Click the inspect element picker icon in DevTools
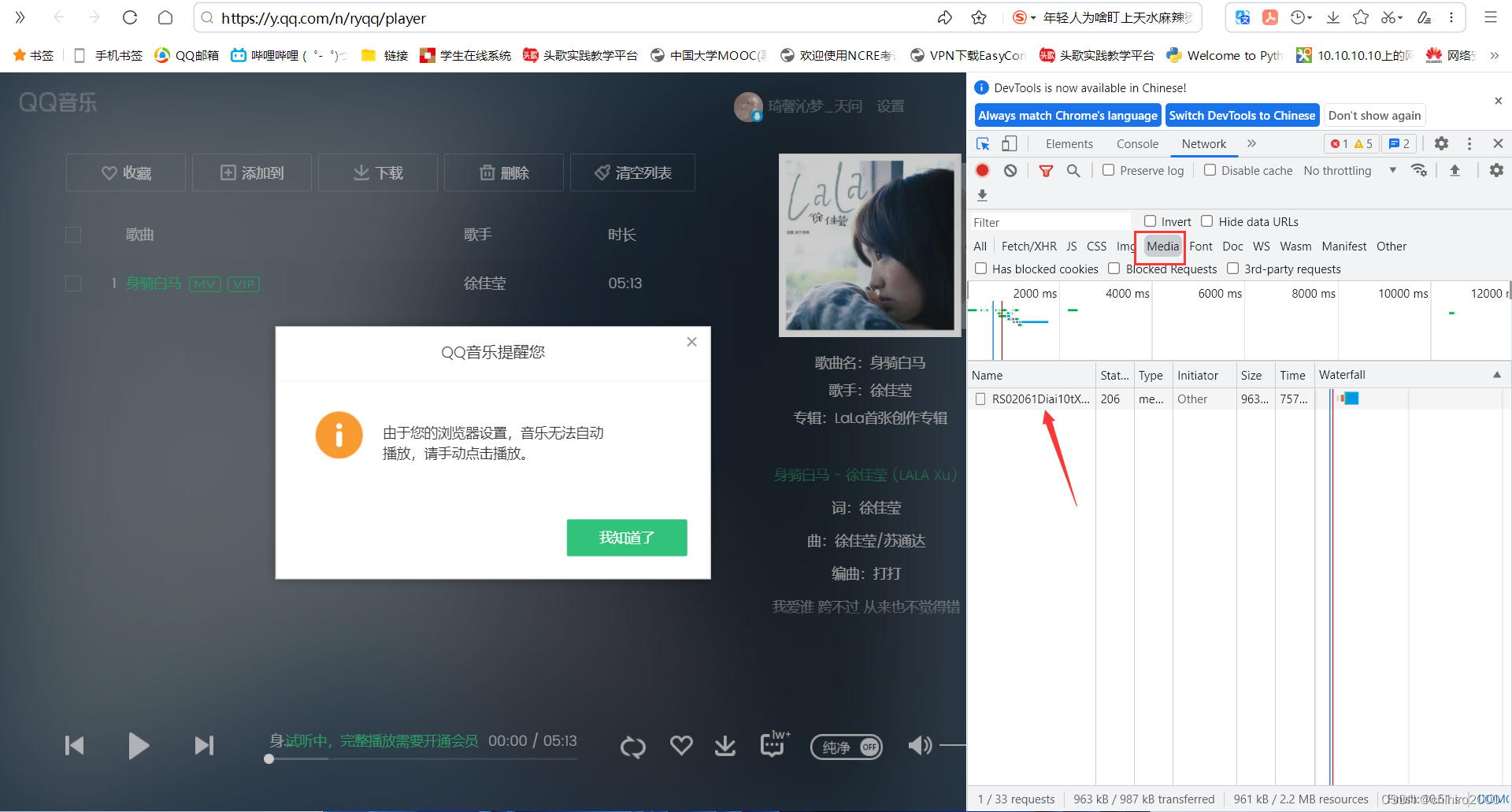The image size is (1512, 812). coord(983,143)
